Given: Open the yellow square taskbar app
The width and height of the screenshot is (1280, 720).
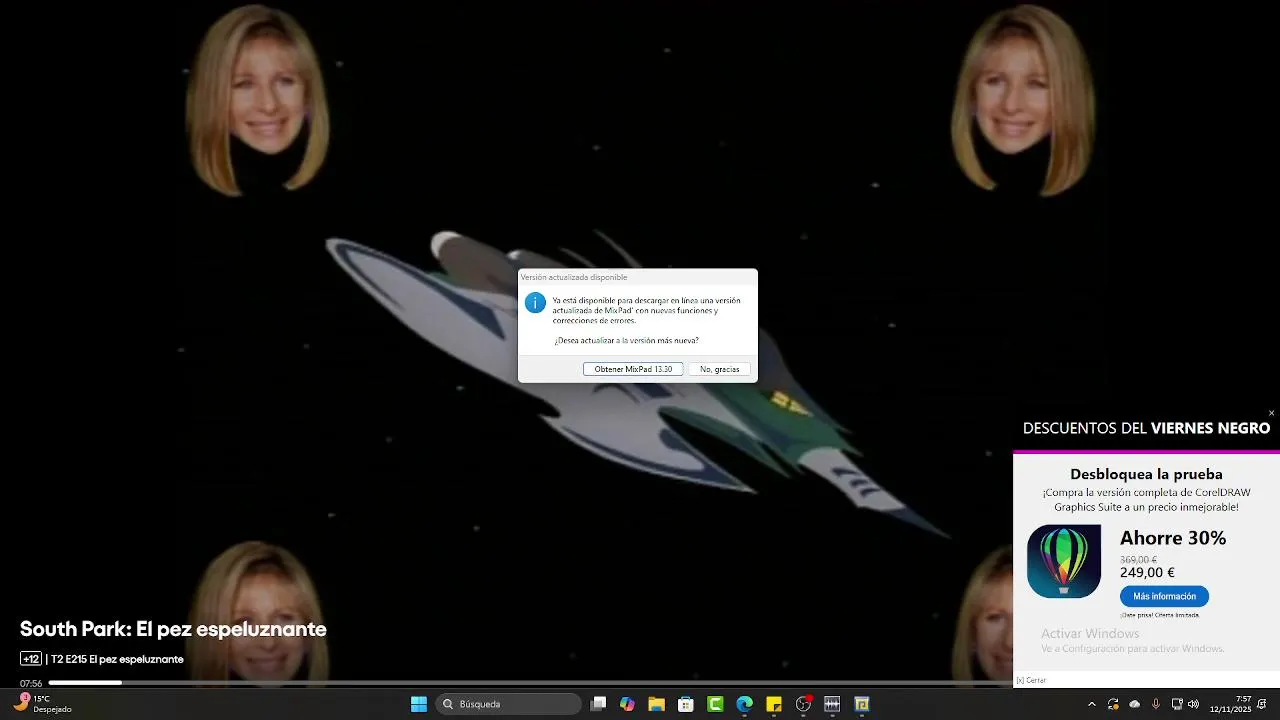Looking at the screenshot, I should coord(862,704).
